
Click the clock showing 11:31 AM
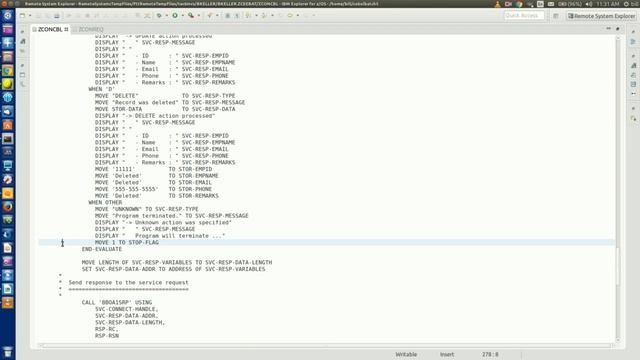pos(608,4)
